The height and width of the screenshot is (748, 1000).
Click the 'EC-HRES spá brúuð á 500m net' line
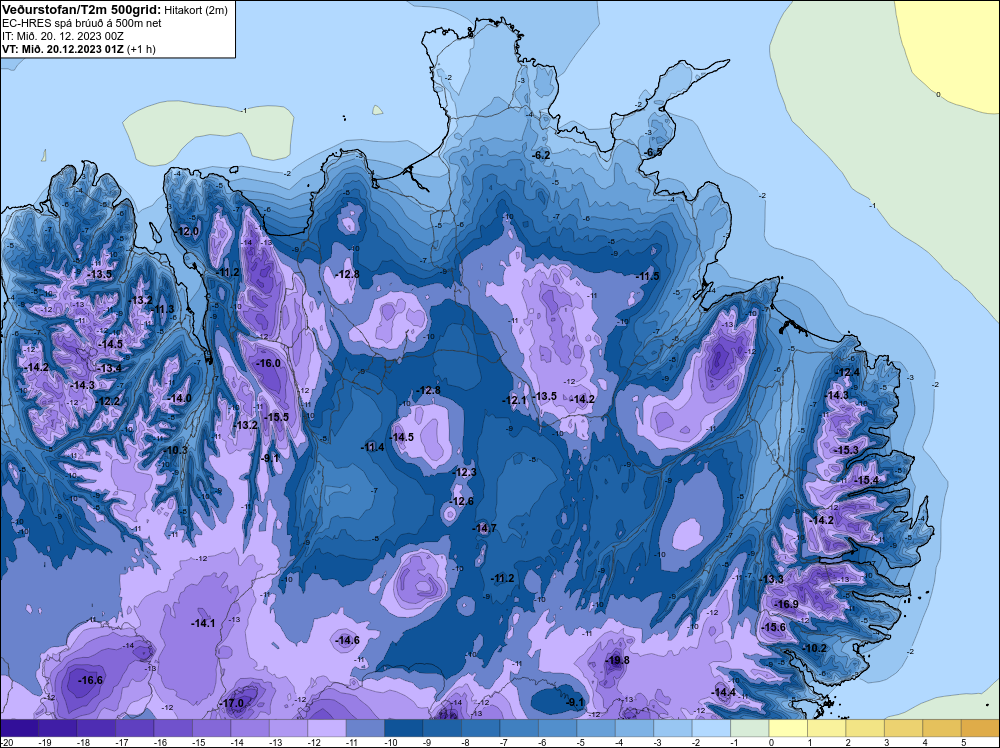82,23
